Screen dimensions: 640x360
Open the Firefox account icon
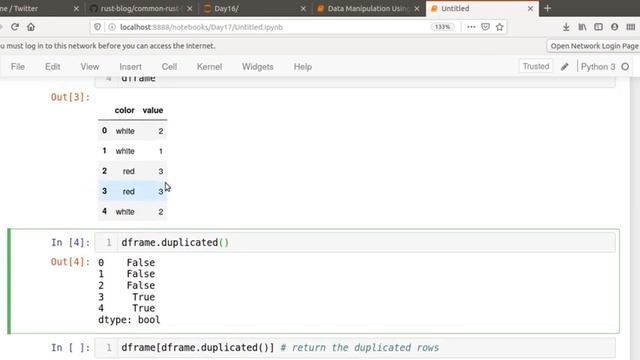click(614, 27)
